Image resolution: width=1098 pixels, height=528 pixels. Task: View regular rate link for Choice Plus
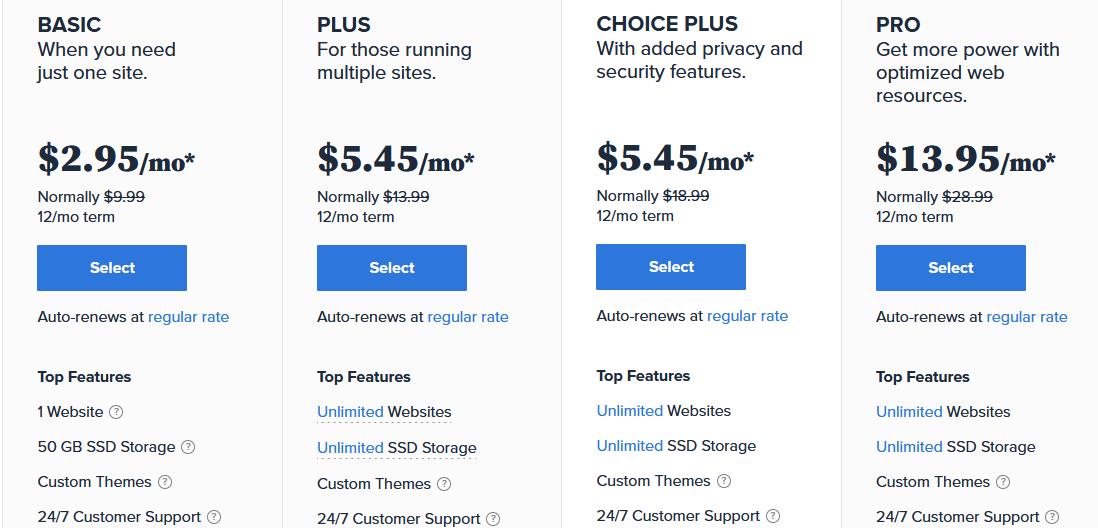pyautogui.click(x=747, y=317)
